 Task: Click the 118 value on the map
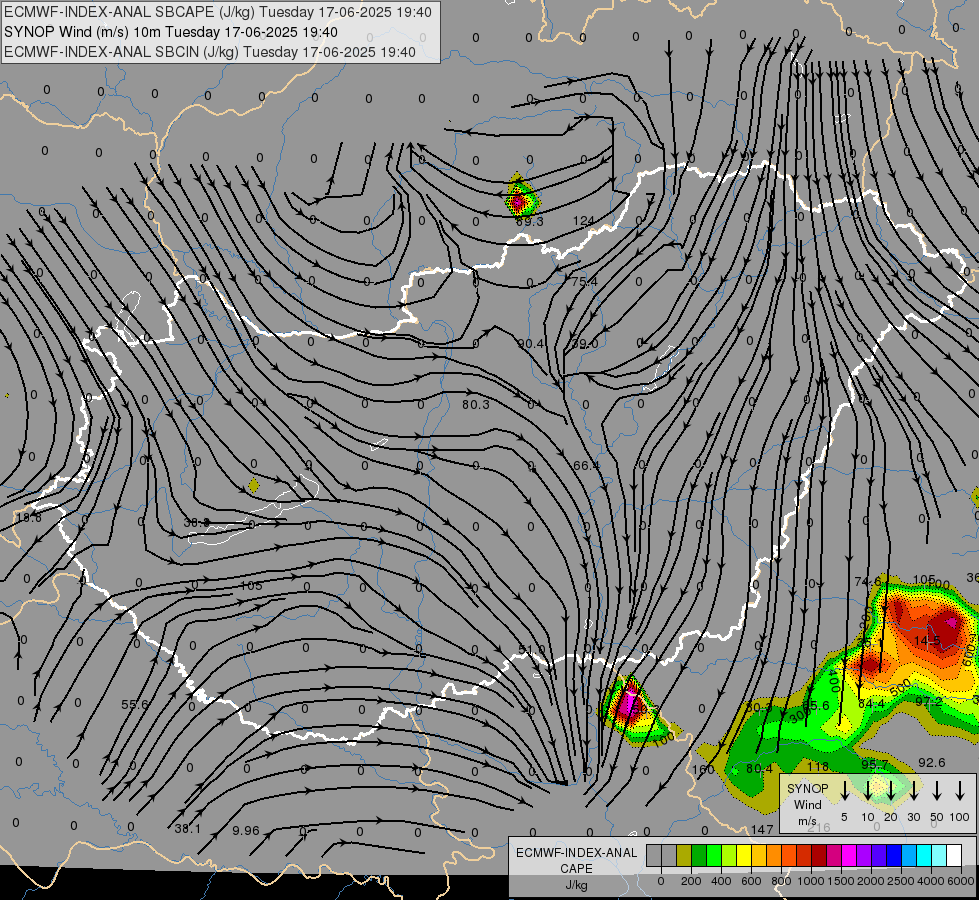click(x=818, y=766)
